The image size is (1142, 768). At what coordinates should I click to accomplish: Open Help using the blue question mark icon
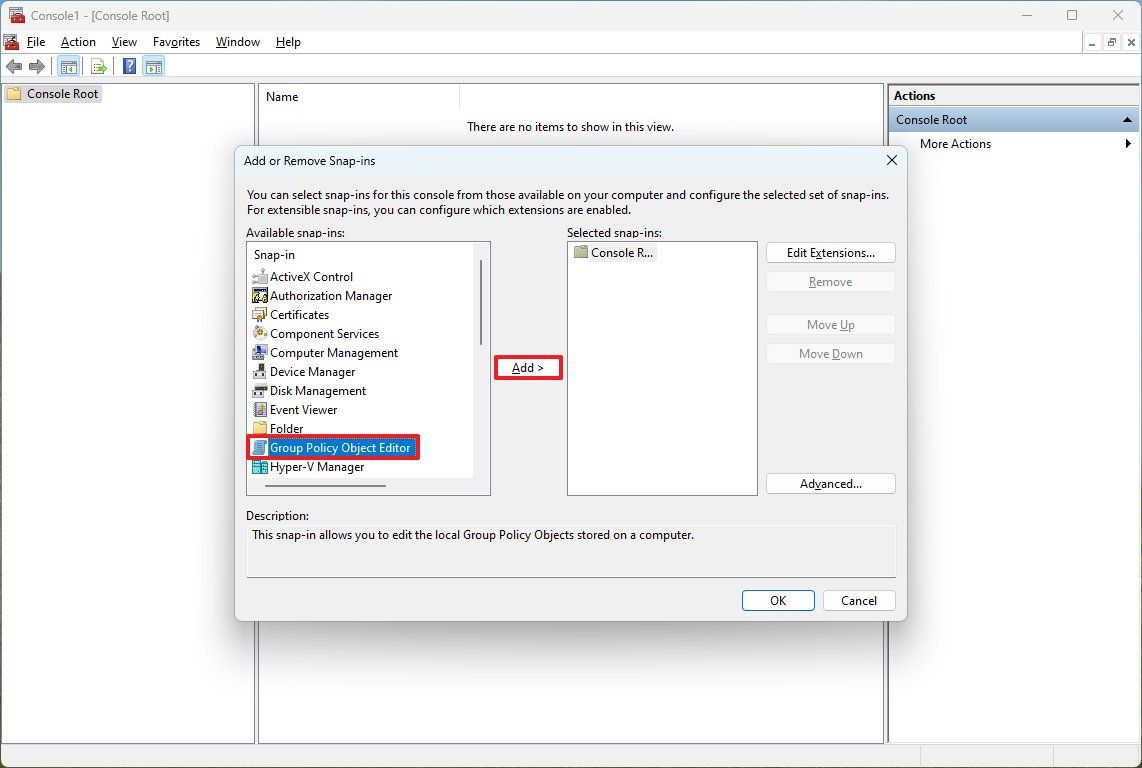pyautogui.click(x=128, y=66)
